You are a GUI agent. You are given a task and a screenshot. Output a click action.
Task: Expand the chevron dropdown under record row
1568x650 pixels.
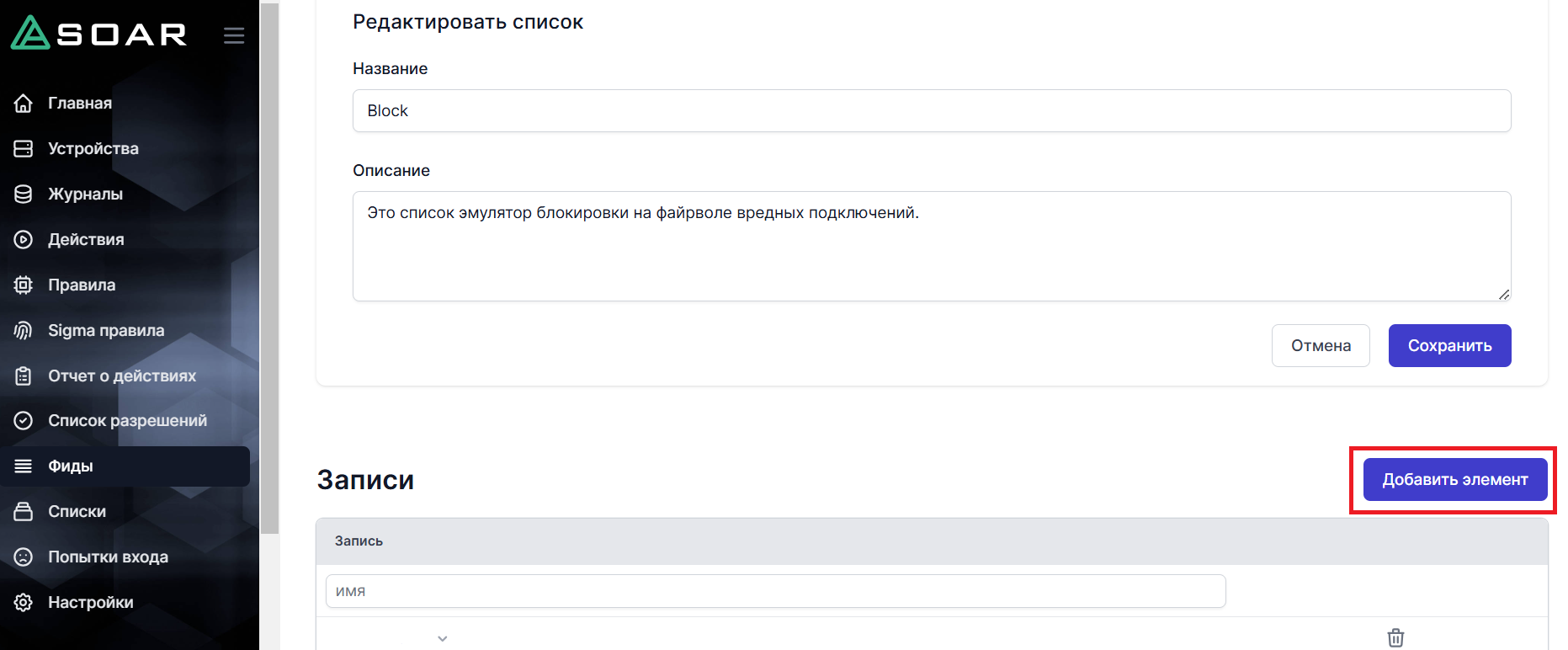click(x=443, y=638)
